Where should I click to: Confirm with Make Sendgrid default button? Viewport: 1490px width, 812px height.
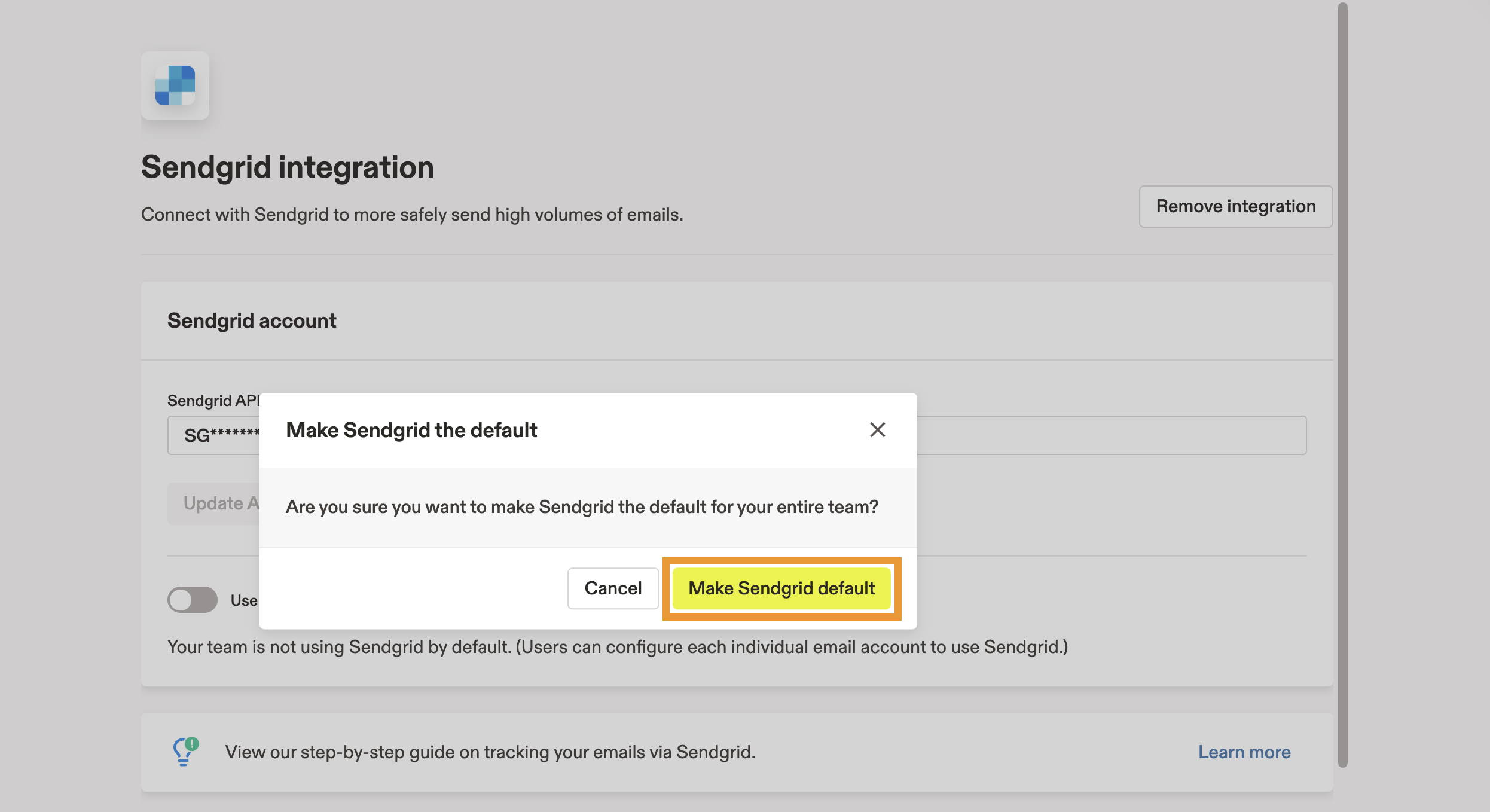tap(781, 588)
